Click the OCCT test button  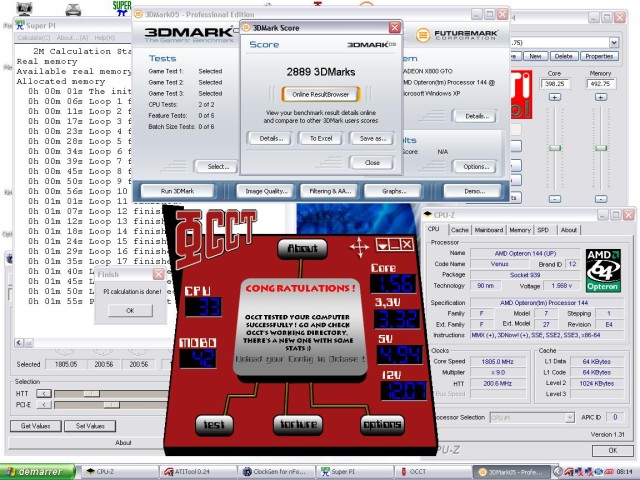coord(213,425)
